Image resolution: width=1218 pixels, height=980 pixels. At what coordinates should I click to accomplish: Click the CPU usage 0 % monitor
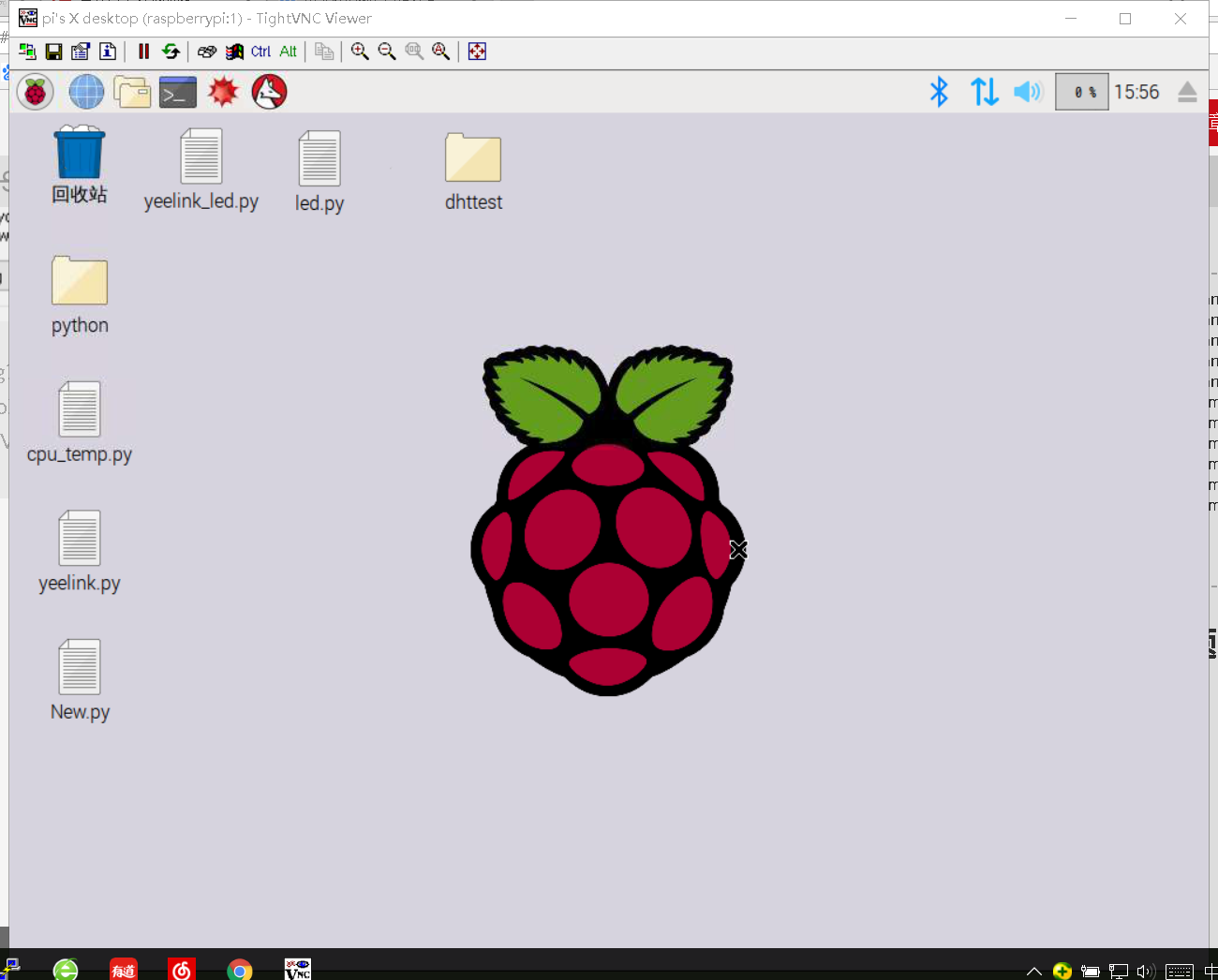coord(1082,92)
